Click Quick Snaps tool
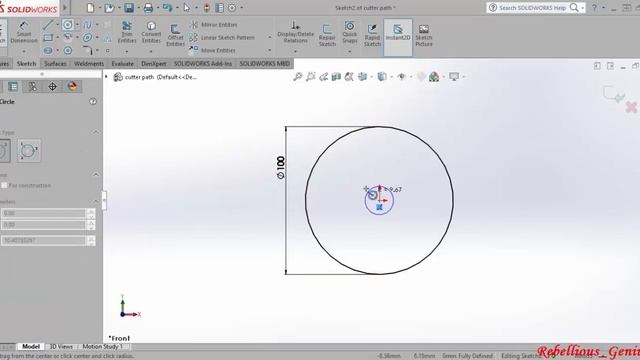Viewport: 640px width, 360px height. point(350,32)
